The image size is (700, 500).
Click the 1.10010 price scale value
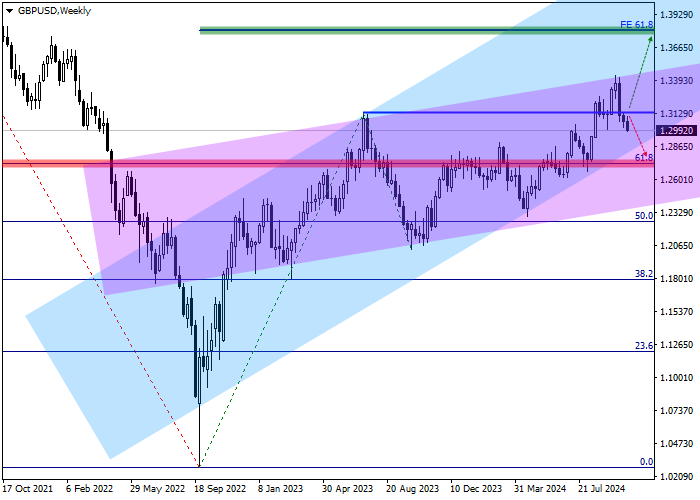point(677,378)
